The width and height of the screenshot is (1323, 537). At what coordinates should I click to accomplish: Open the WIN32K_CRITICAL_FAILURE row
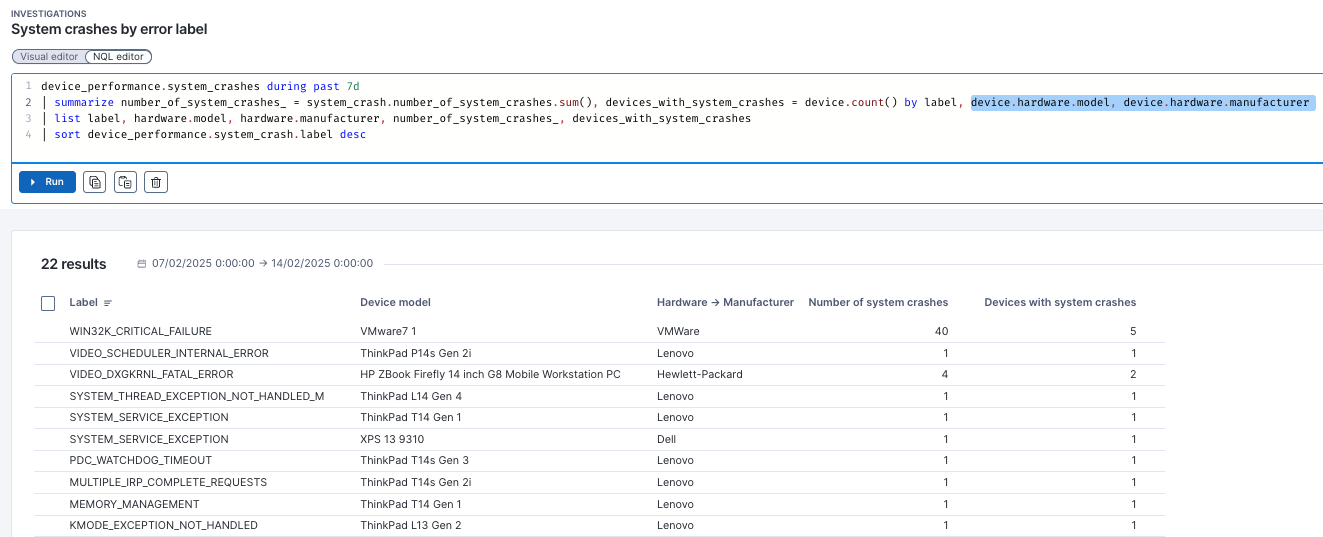(x=140, y=331)
